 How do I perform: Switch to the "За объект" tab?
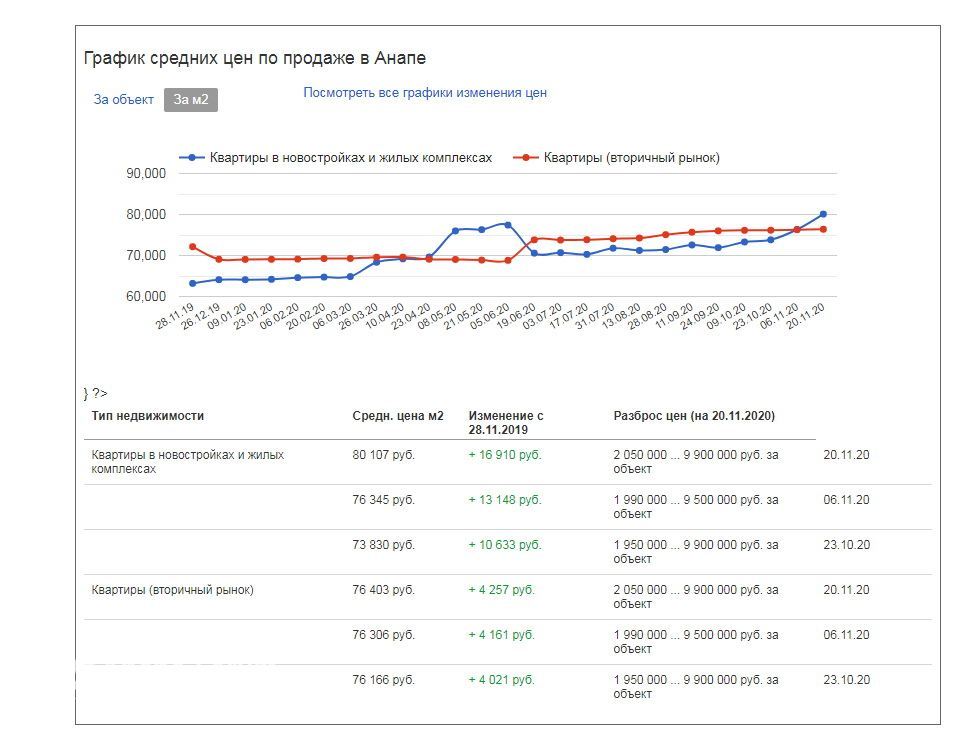tap(123, 100)
